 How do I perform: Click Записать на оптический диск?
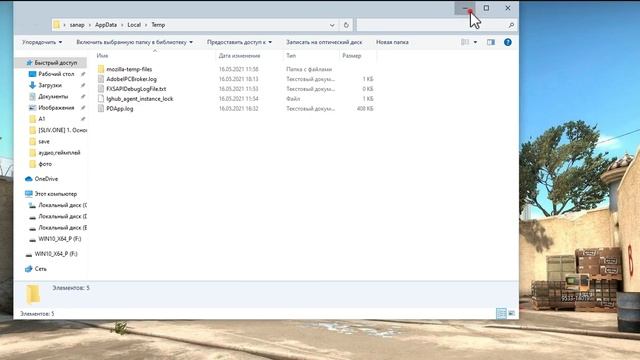[x=324, y=42]
